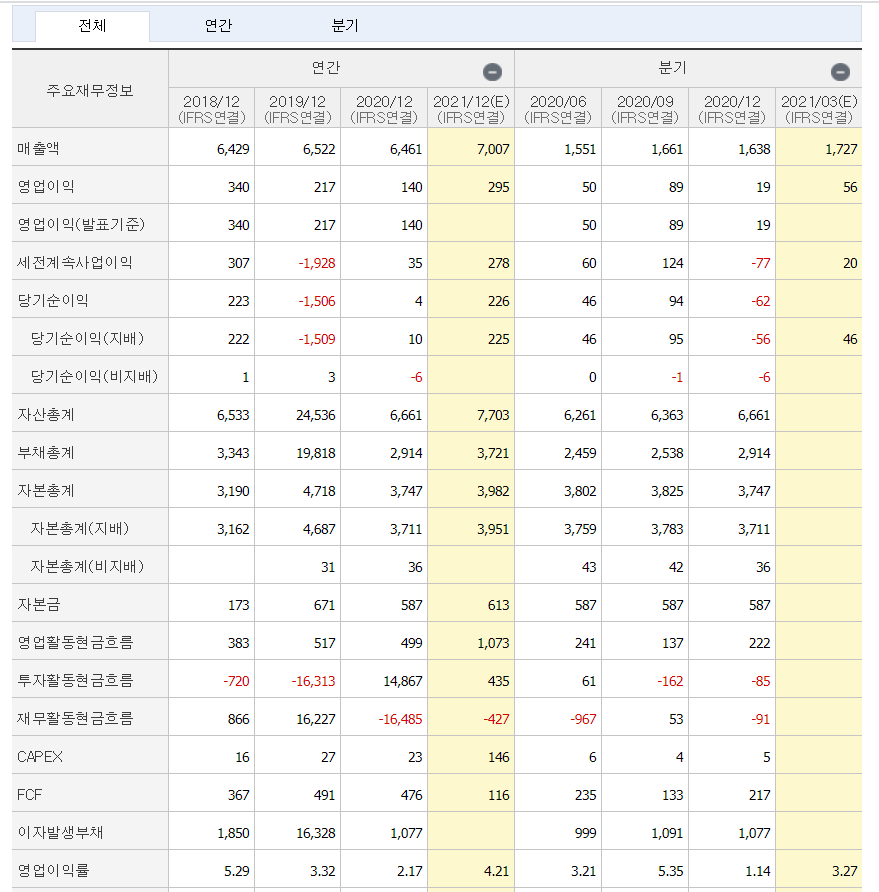Click the 자산총계 row label
The image size is (879, 892).
(46, 414)
